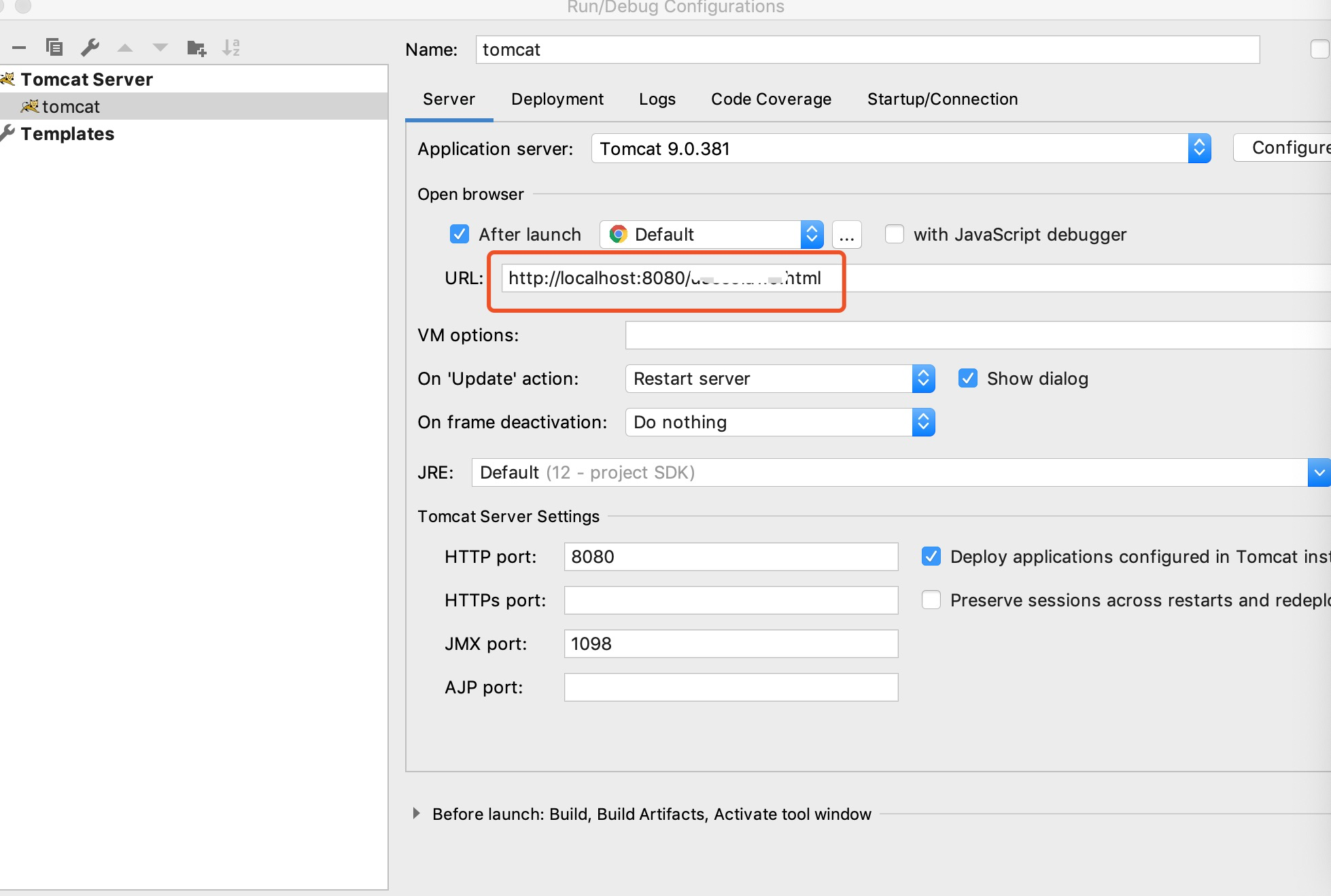Switch to the Deployment tab
The height and width of the screenshot is (896, 1331).
pos(557,99)
